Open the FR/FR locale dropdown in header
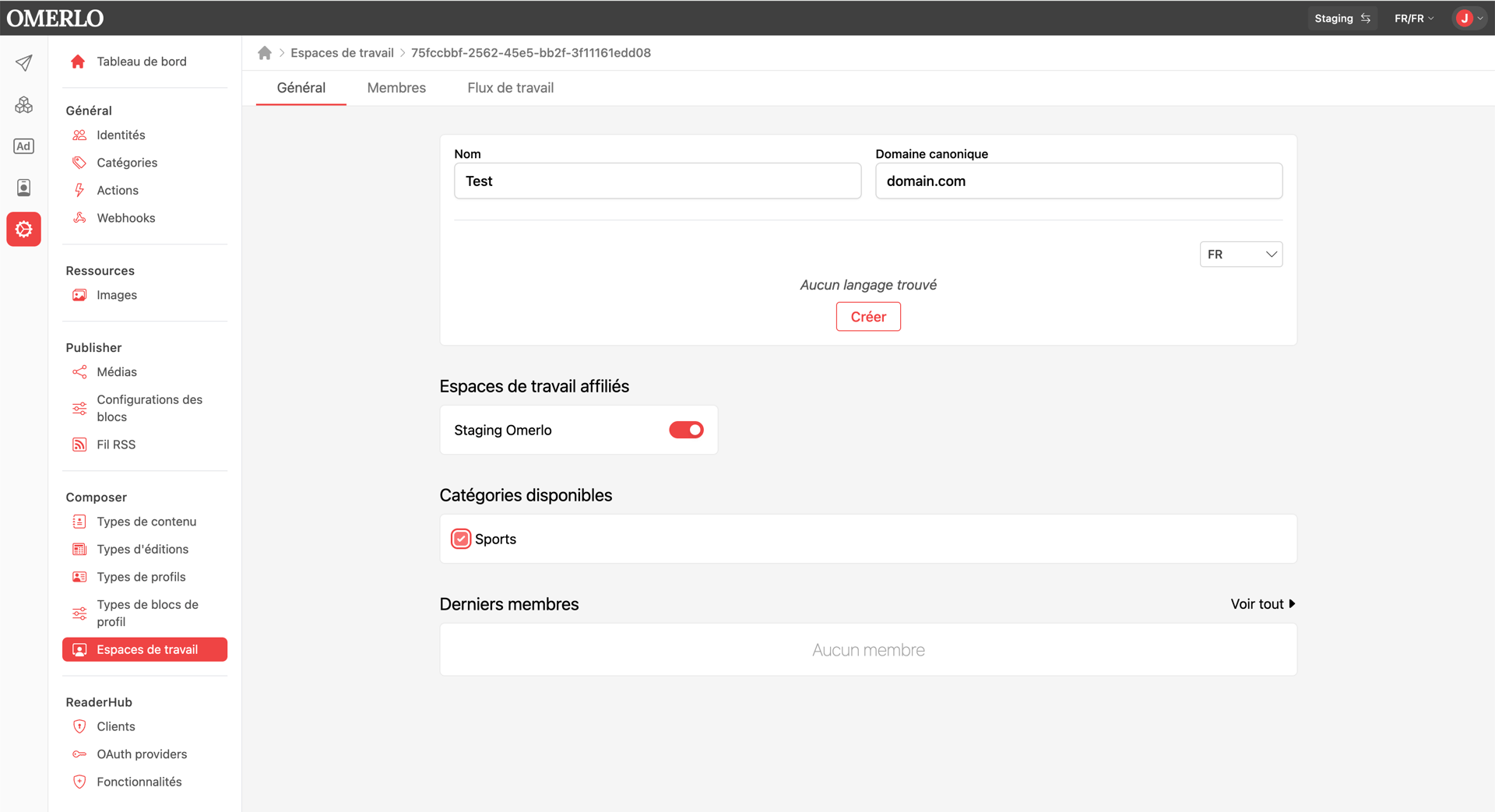 click(x=1414, y=18)
